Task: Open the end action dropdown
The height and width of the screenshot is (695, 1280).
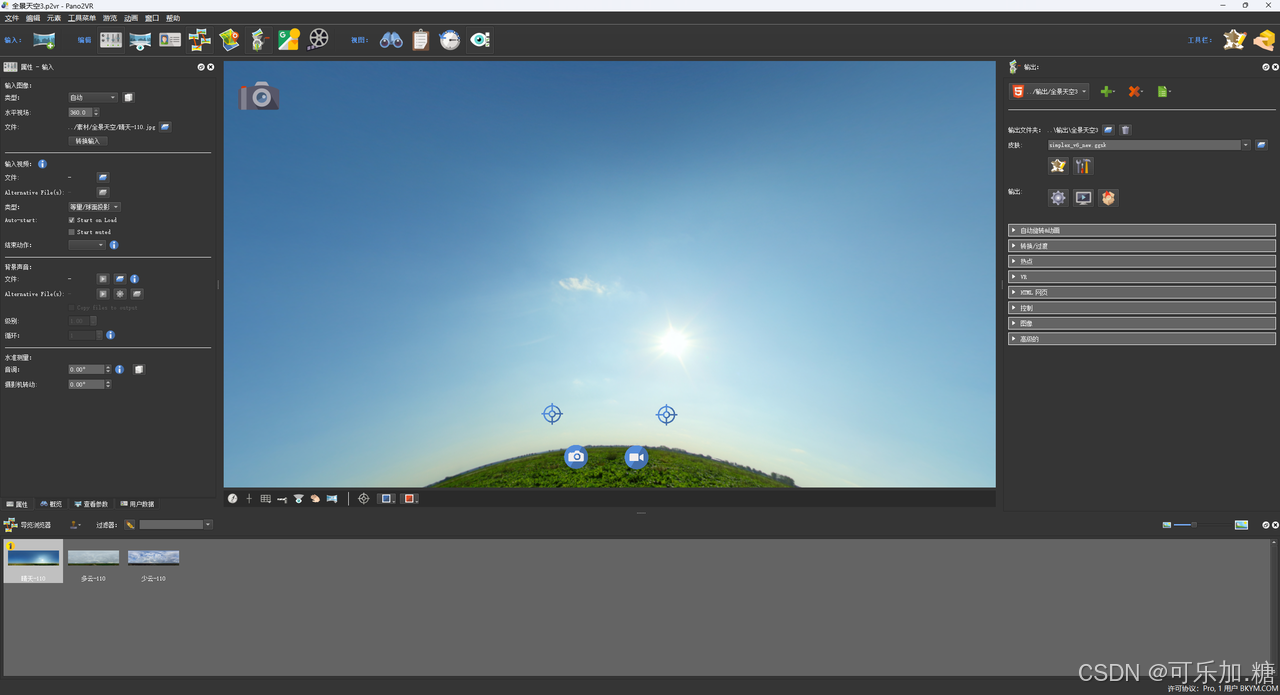Action: [x=87, y=245]
